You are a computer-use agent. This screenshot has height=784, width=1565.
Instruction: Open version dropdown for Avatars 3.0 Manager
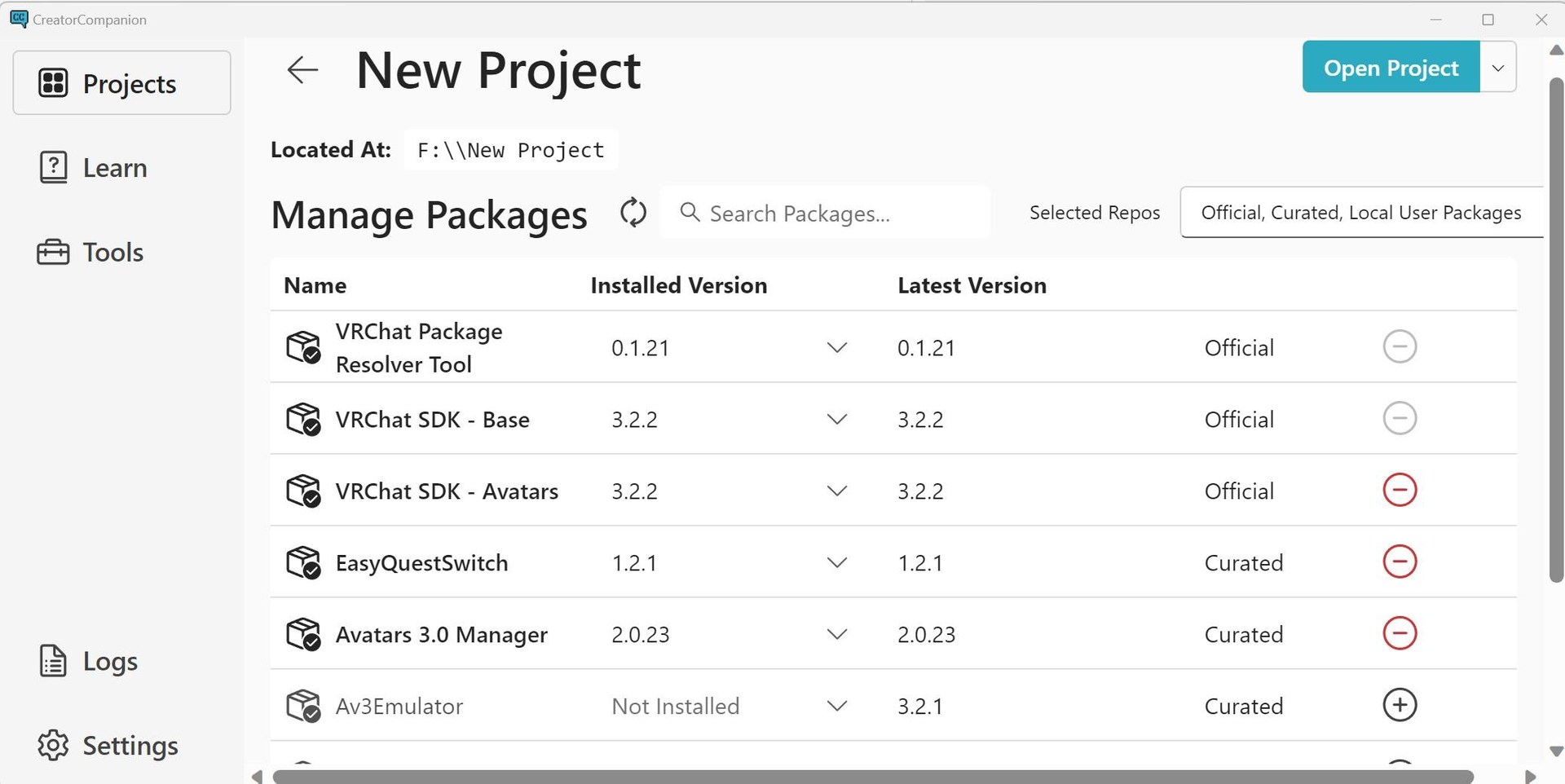pos(837,635)
